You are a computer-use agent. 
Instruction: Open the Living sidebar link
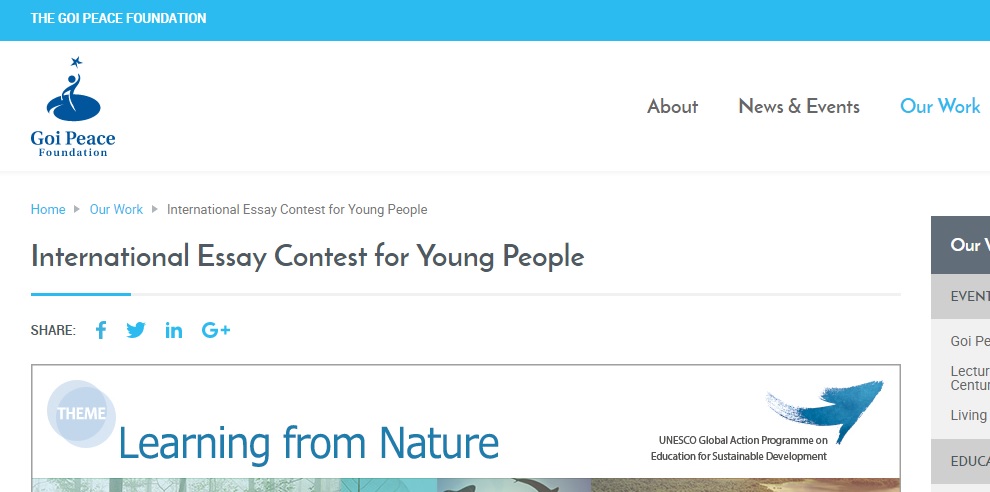point(968,415)
